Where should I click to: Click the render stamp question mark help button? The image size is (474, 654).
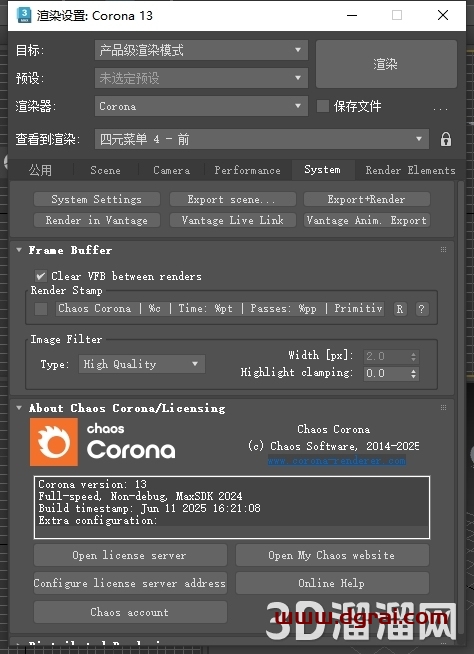421,309
